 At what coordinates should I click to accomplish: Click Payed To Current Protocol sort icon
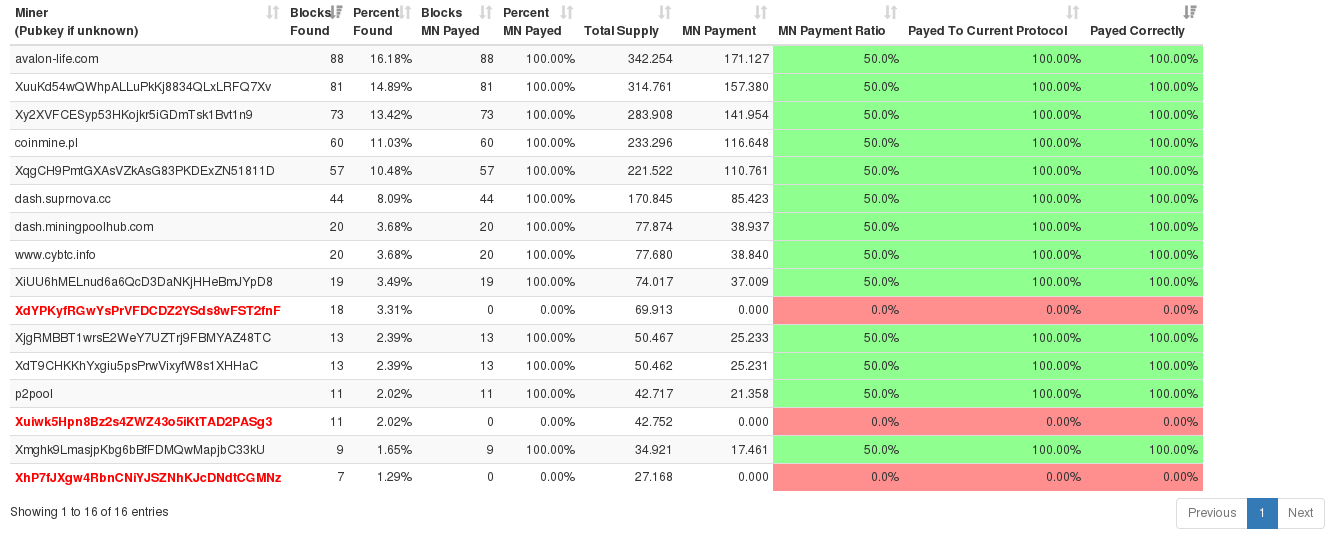[x=1073, y=12]
